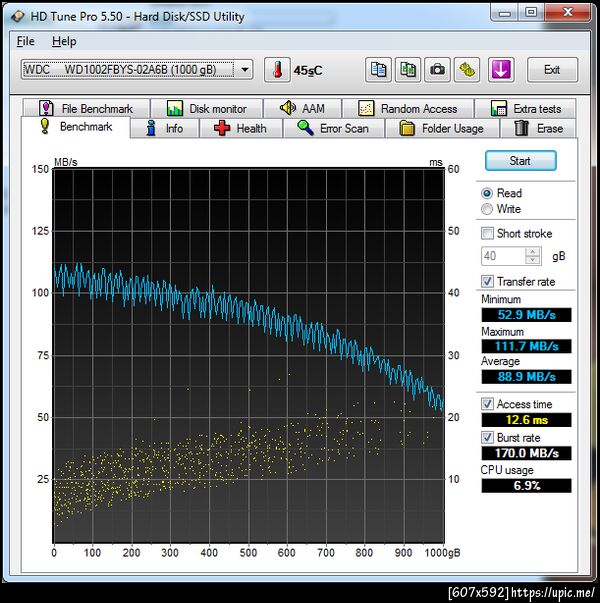Click the purple down-arrow minimize-to-tray icon
The image size is (600, 603).
[x=501, y=70]
